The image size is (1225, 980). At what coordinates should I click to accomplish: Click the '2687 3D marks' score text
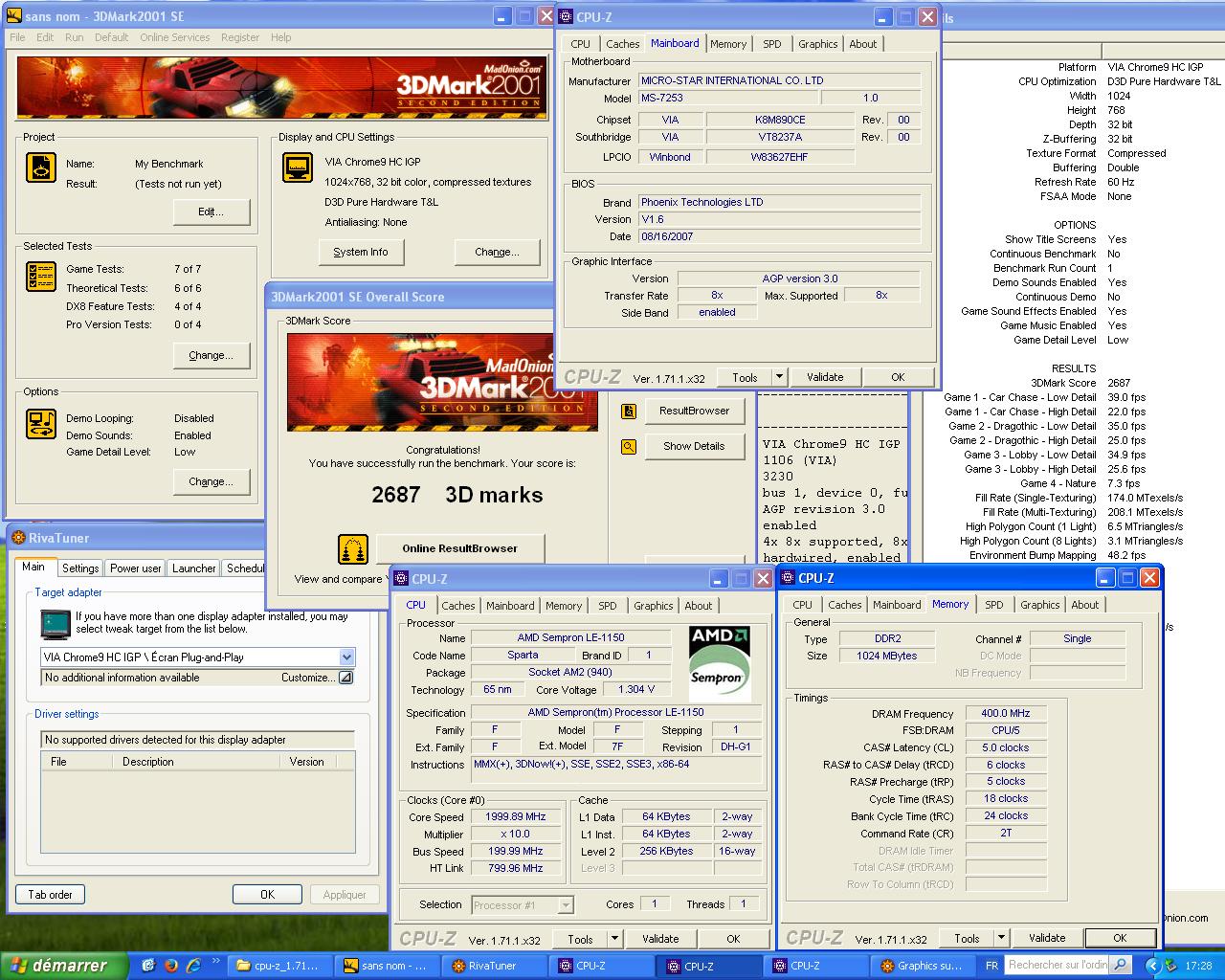[x=457, y=495]
